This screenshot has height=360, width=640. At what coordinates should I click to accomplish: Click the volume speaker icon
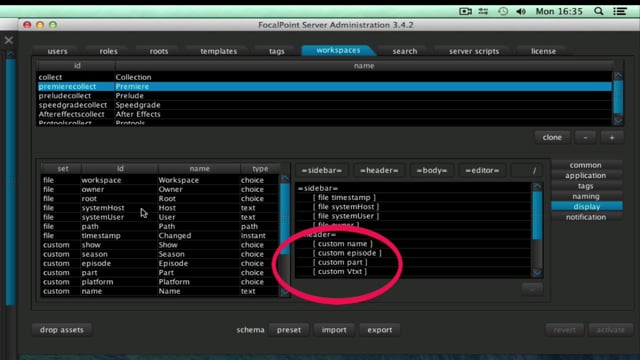point(521,11)
